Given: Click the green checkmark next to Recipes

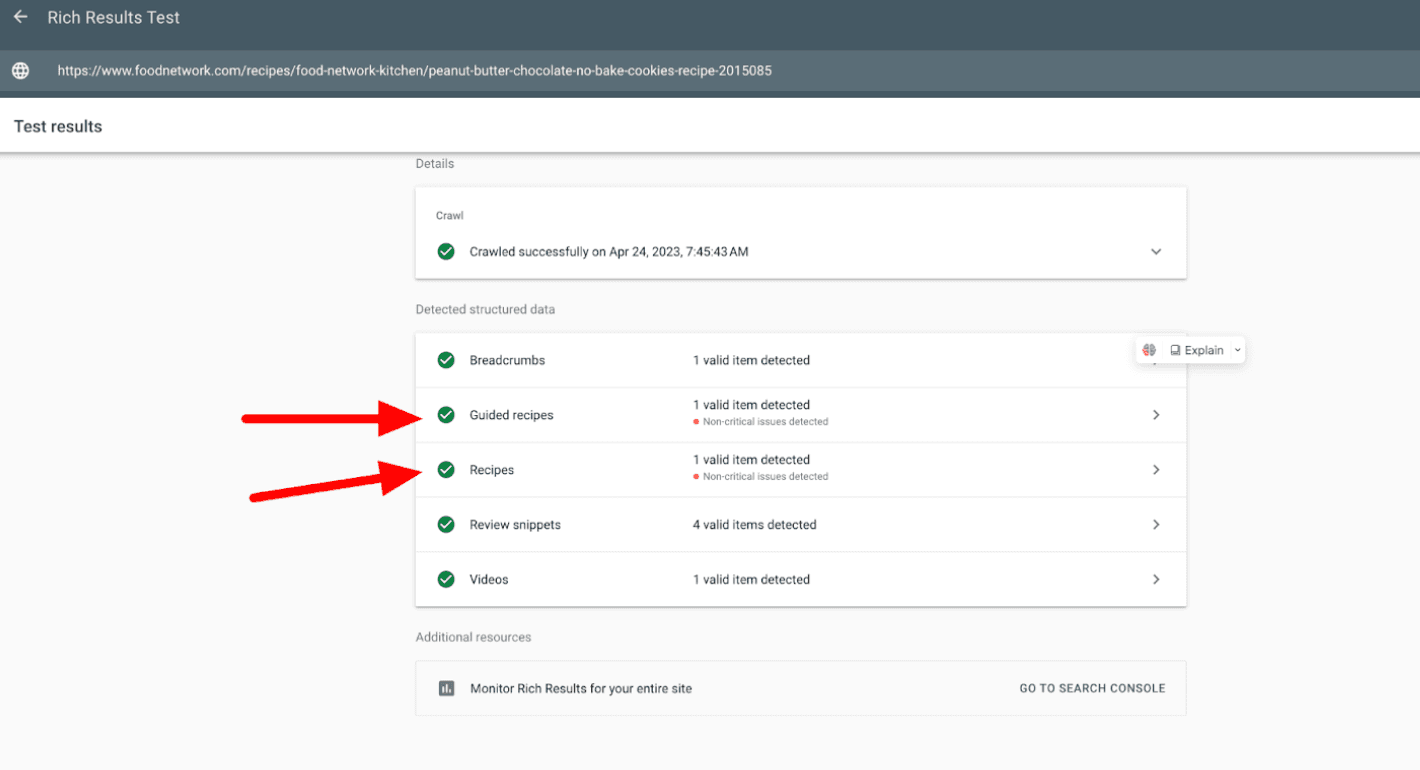Looking at the screenshot, I should coord(446,470).
